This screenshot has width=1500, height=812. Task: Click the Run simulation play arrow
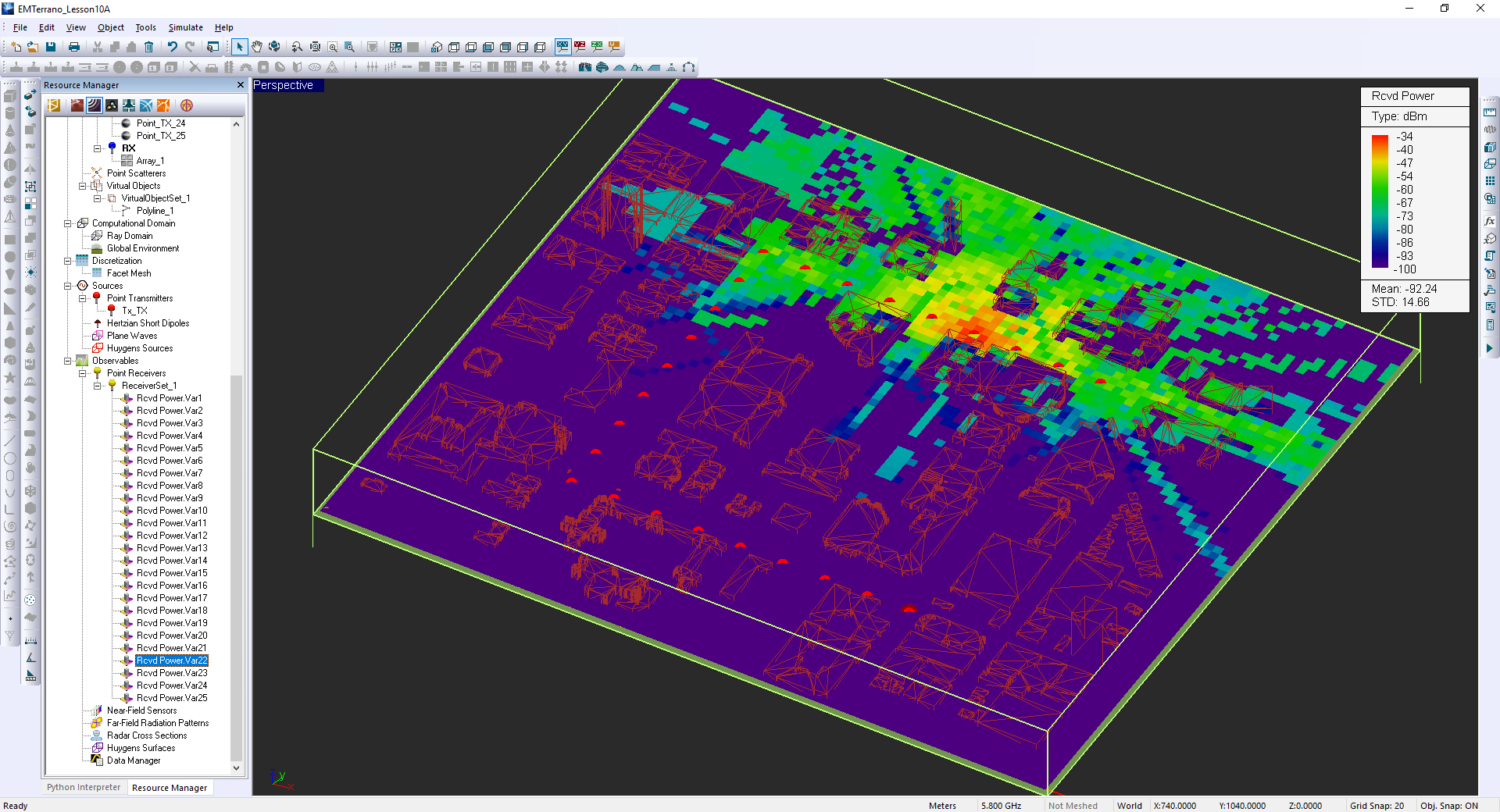point(1489,348)
